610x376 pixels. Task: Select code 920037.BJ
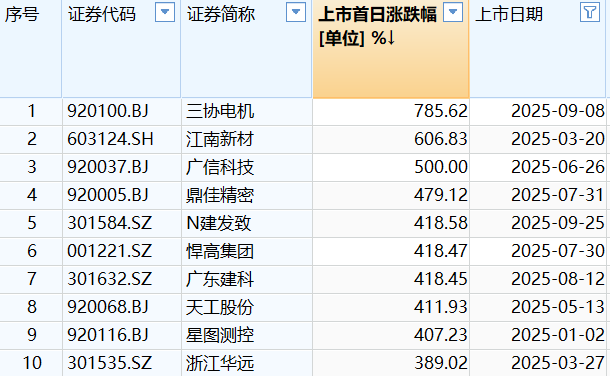click(108, 167)
